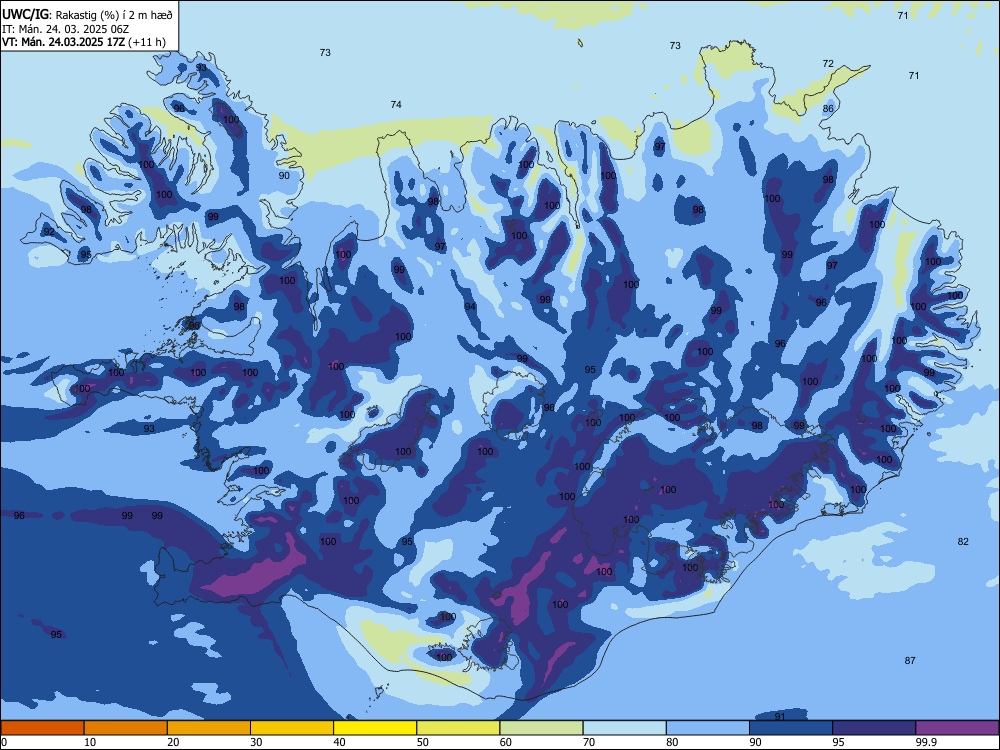Click the 30–40 golden legend swatch
The image size is (1000, 750).
(292, 728)
